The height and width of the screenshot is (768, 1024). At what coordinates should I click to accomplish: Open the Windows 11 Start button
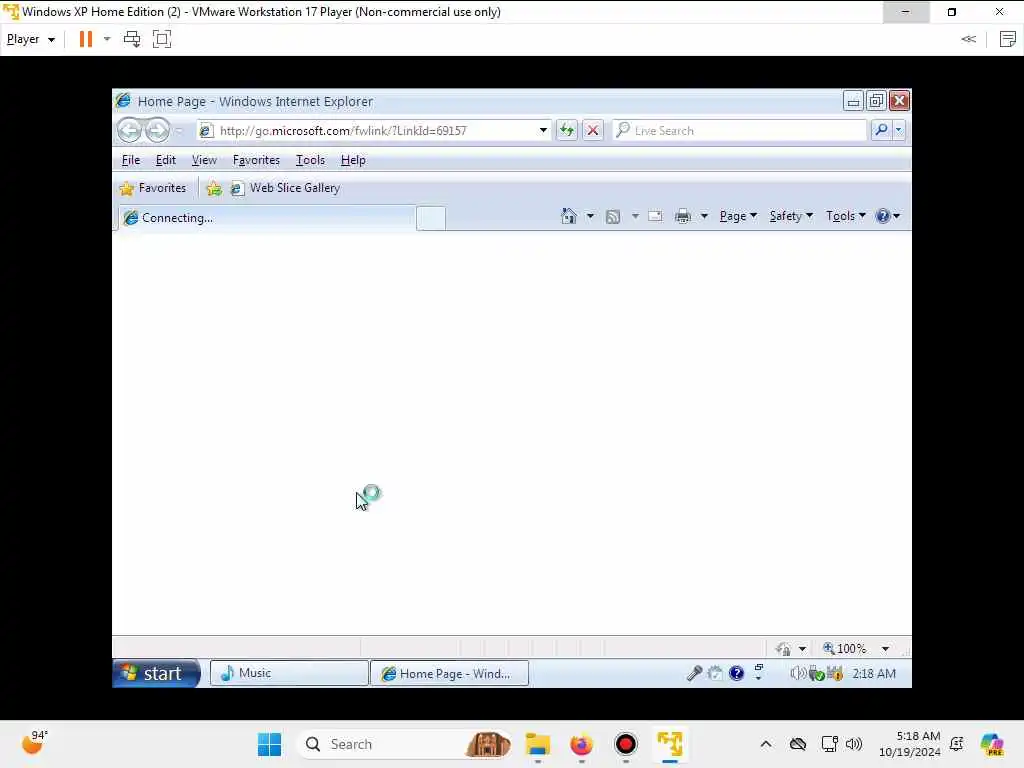pyautogui.click(x=269, y=744)
